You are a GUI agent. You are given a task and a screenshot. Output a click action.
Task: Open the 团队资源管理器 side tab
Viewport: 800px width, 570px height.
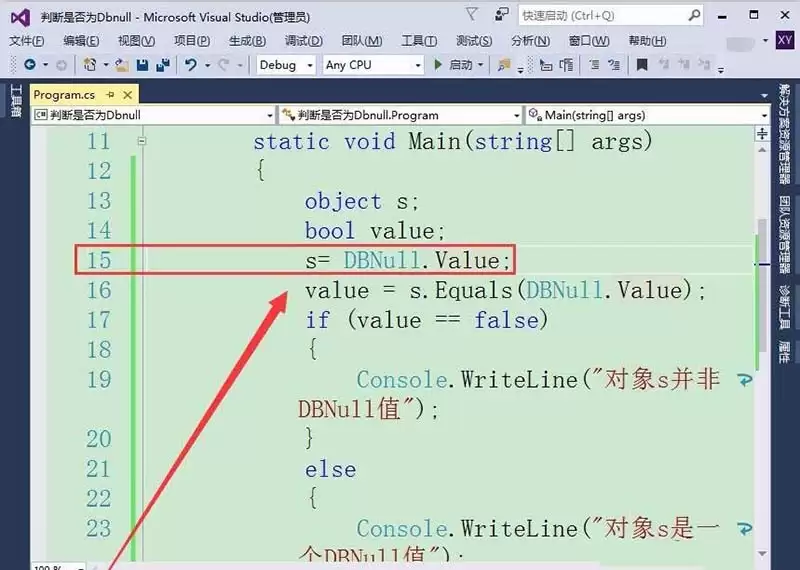(784, 235)
